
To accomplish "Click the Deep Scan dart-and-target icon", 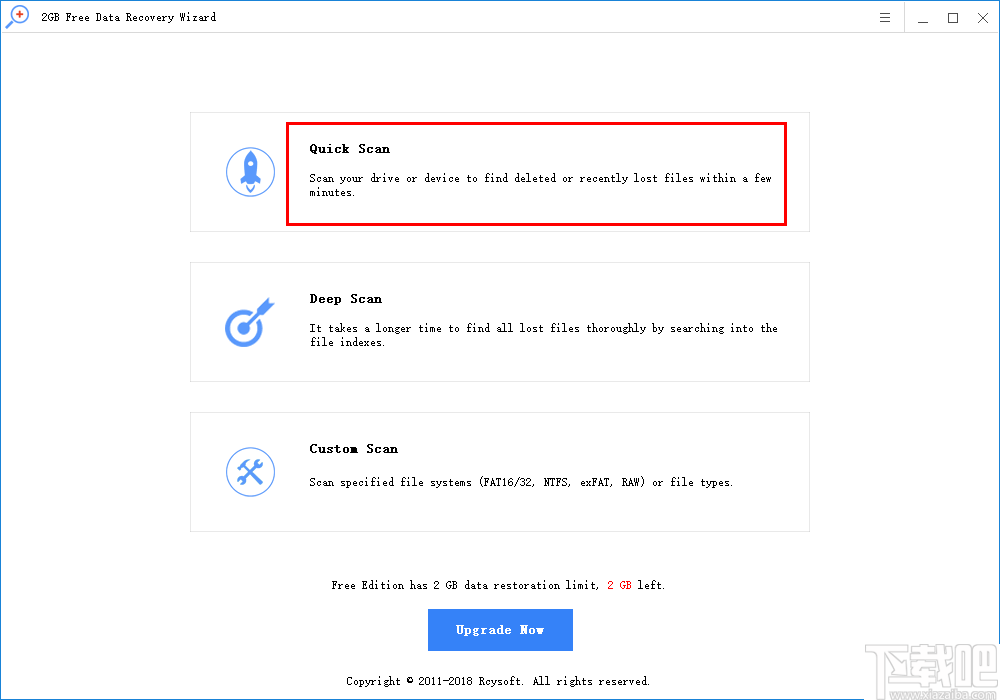I will pyautogui.click(x=250, y=322).
